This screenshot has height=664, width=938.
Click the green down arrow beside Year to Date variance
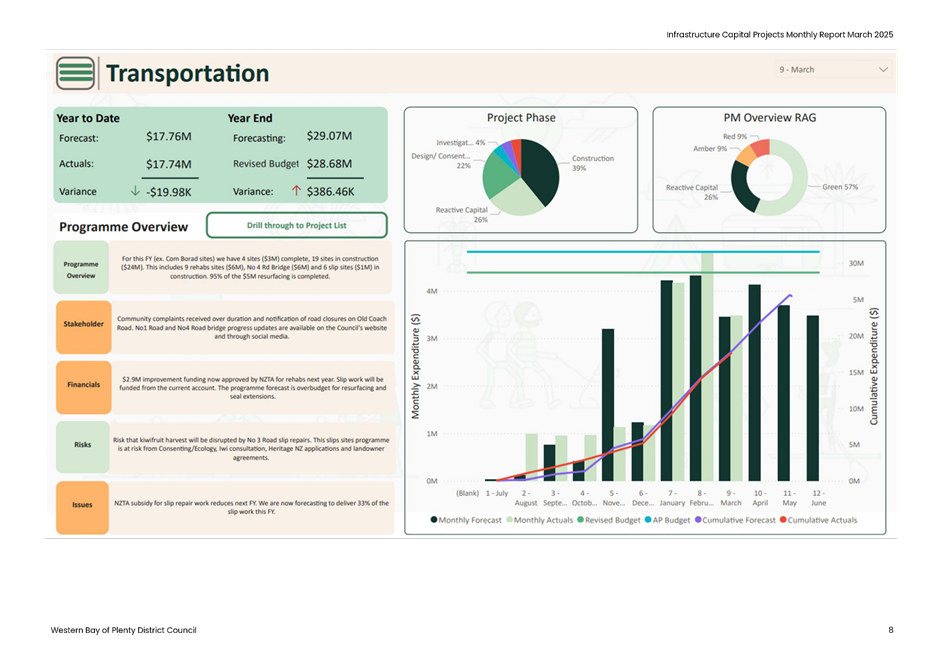(x=135, y=191)
